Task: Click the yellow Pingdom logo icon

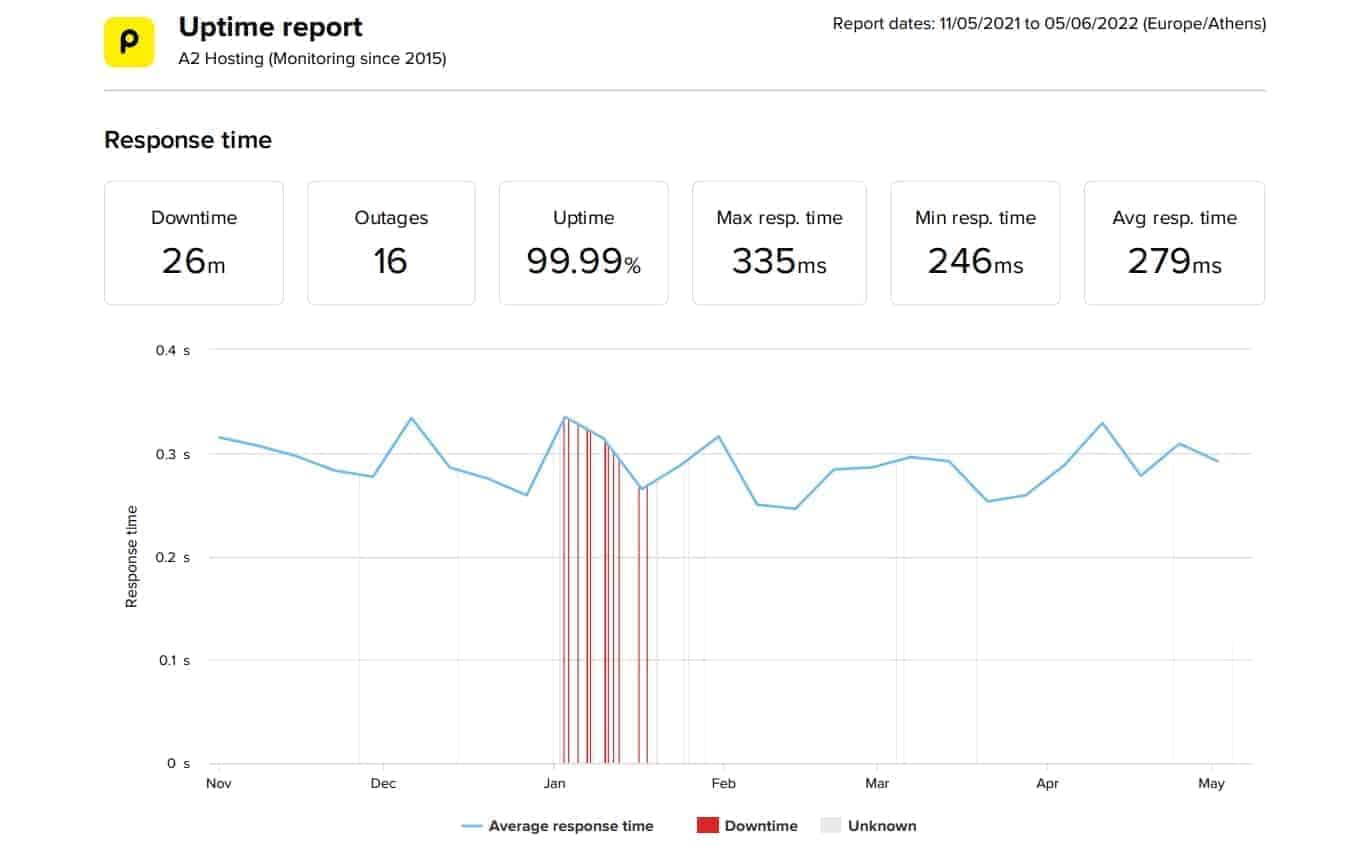Action: pyautogui.click(x=129, y=42)
